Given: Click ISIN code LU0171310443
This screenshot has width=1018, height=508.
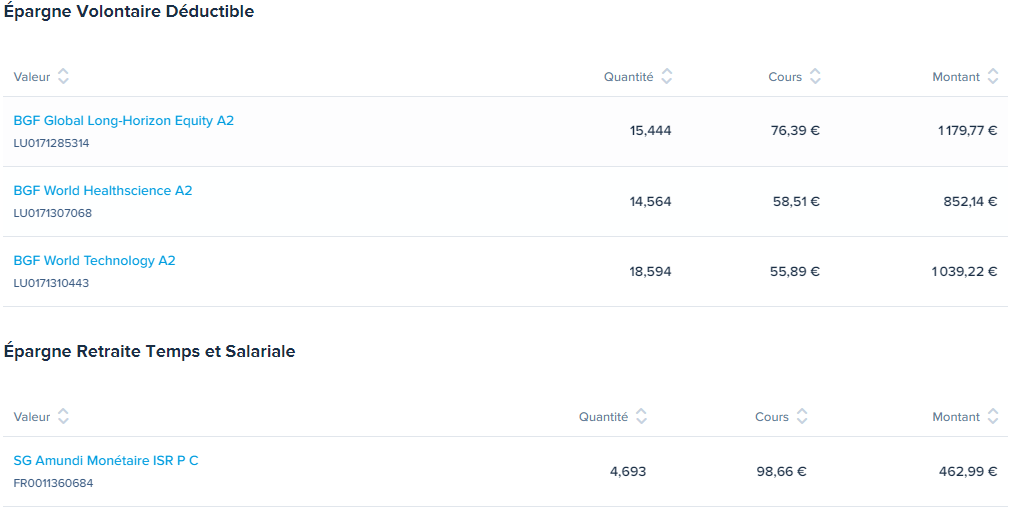Looking at the screenshot, I should tap(51, 283).
